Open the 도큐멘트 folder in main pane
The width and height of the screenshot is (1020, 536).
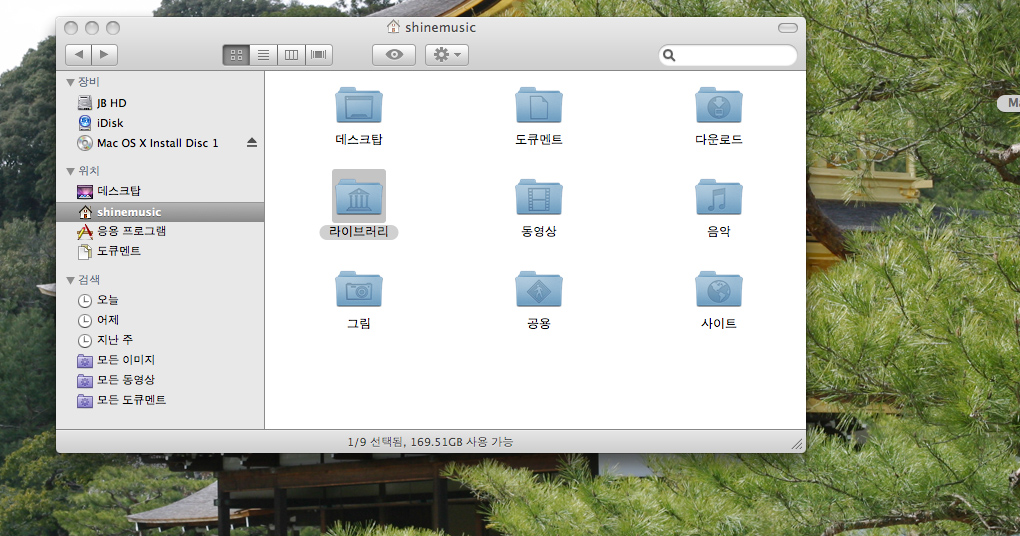pyautogui.click(x=538, y=106)
